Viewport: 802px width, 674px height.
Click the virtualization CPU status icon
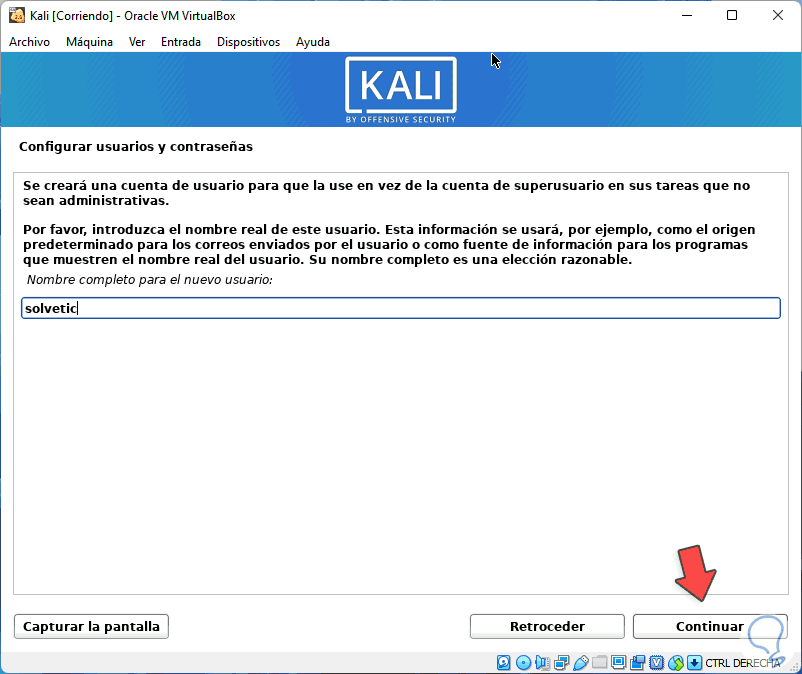click(657, 663)
